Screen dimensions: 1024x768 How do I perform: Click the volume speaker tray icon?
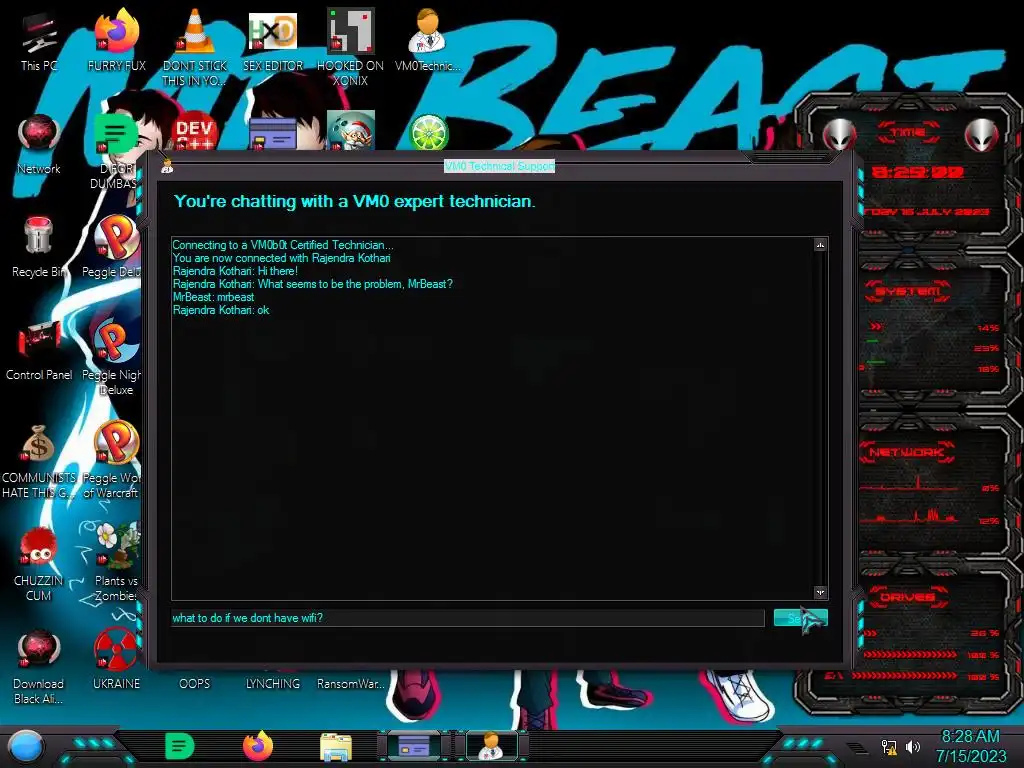(x=913, y=746)
